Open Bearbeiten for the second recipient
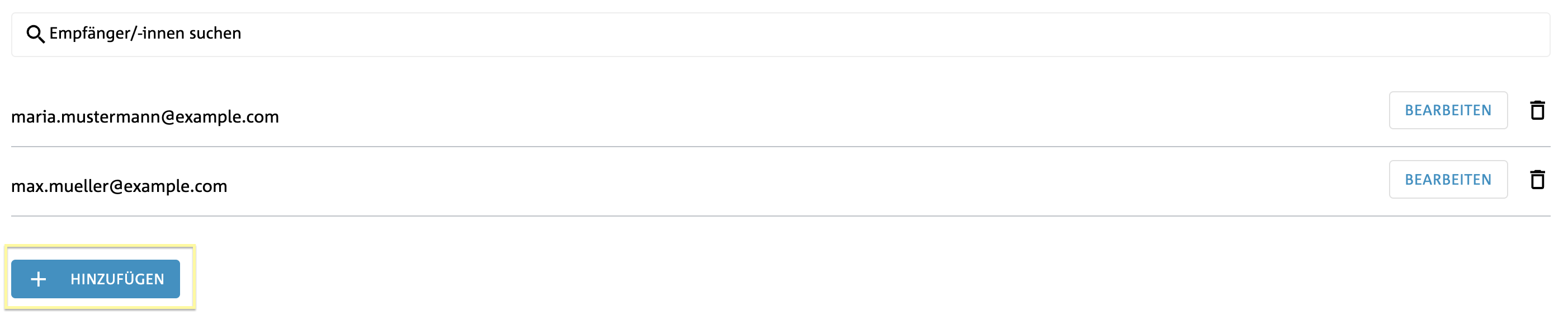Image resolution: width=1568 pixels, height=319 pixels. pyautogui.click(x=1448, y=180)
